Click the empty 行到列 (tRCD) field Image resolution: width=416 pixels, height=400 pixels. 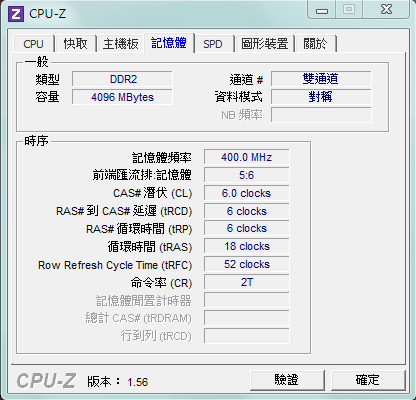[x=247, y=336]
